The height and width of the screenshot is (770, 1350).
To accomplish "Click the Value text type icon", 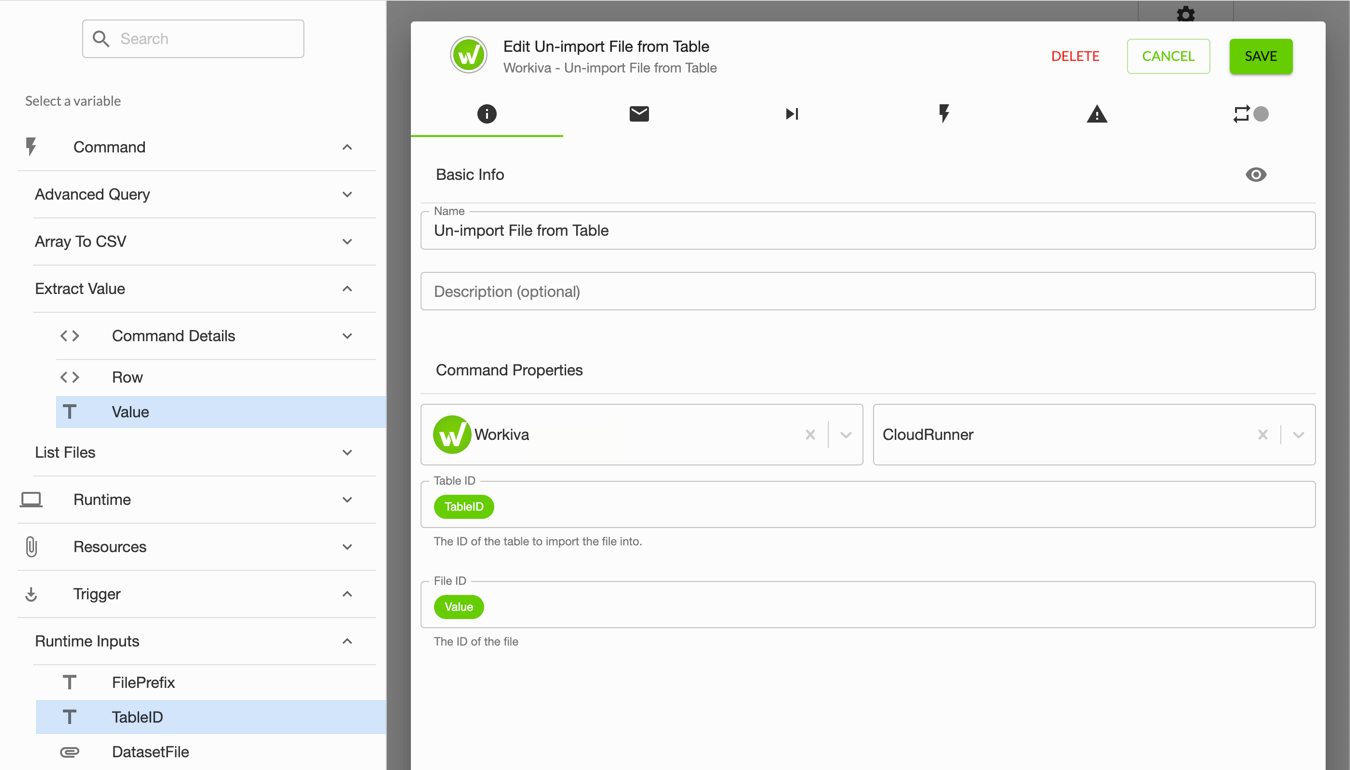I will (x=70, y=412).
